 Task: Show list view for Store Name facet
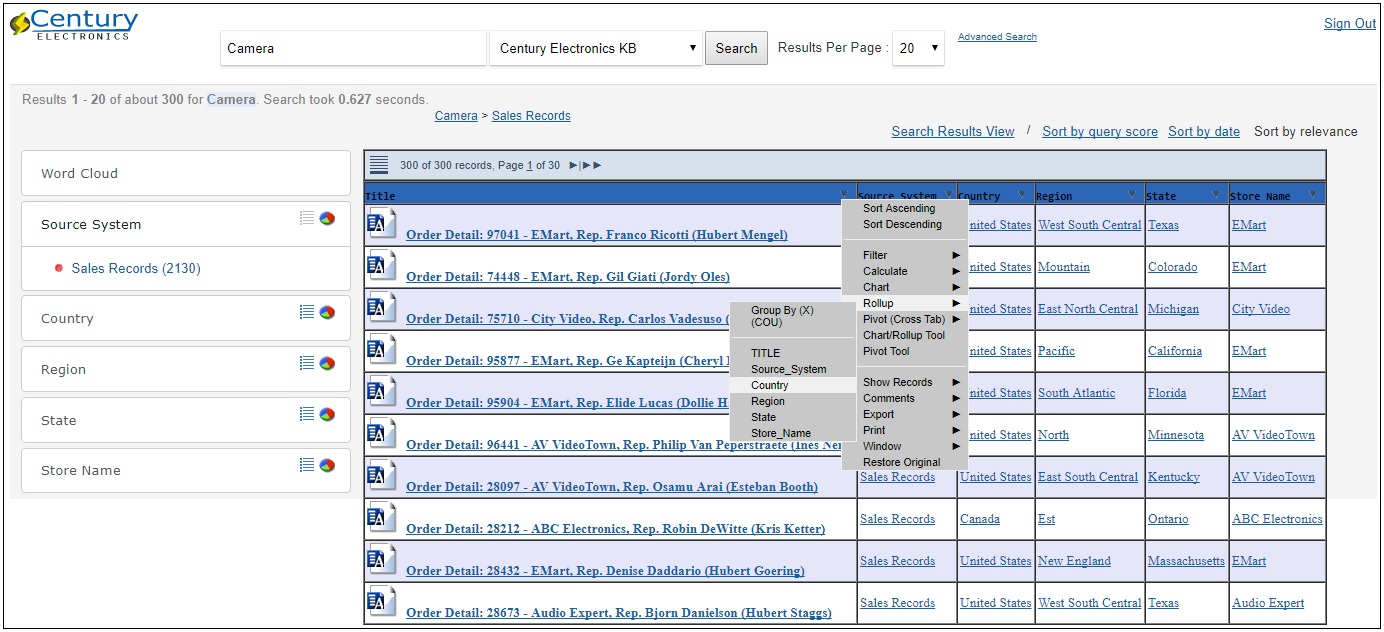pyautogui.click(x=307, y=464)
